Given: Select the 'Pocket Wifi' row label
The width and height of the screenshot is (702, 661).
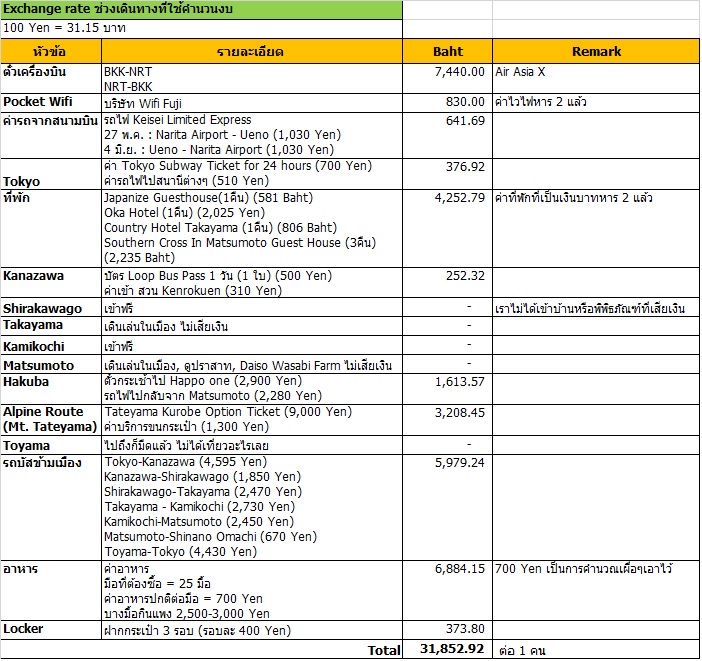Looking at the screenshot, I should click(51, 103).
